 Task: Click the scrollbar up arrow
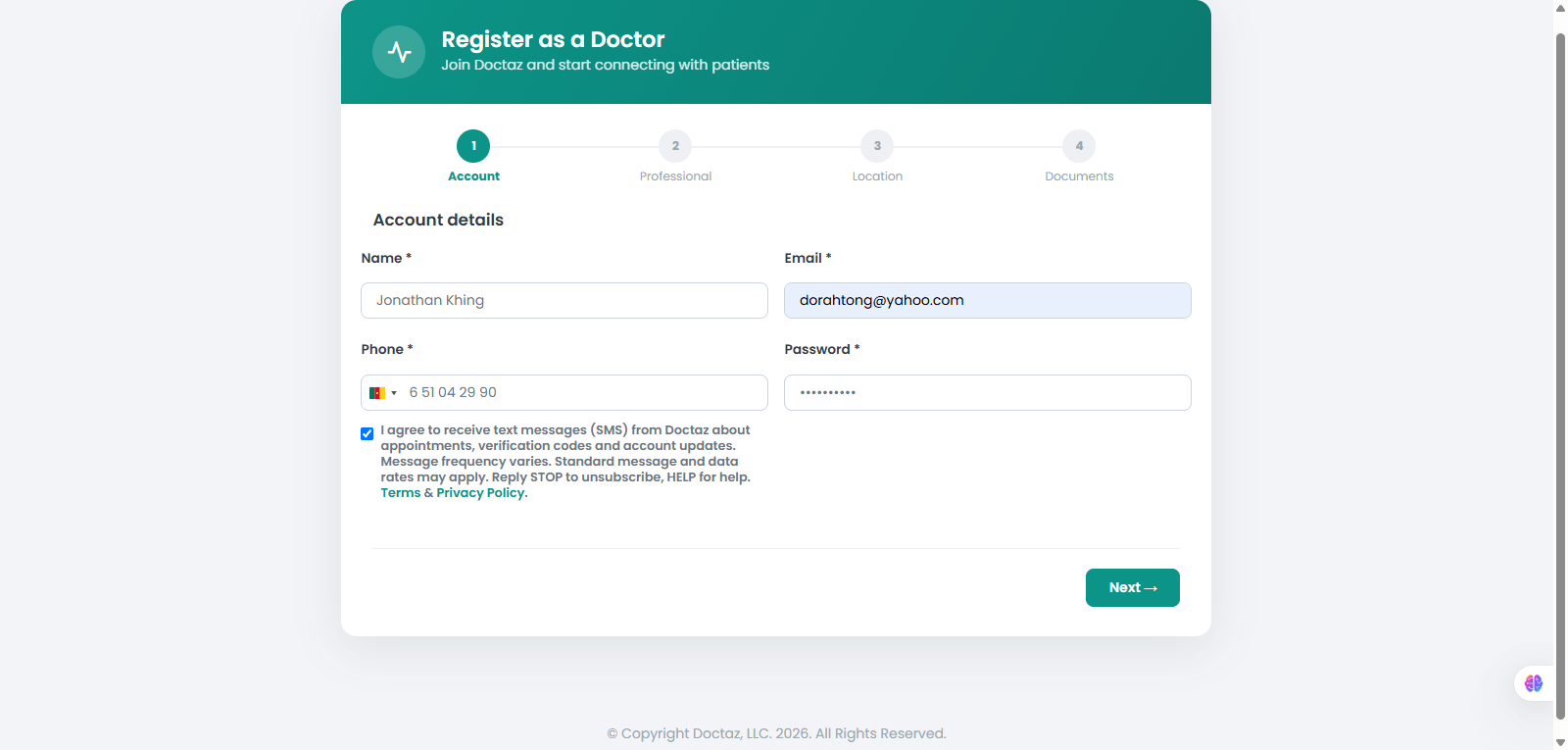(x=1560, y=8)
